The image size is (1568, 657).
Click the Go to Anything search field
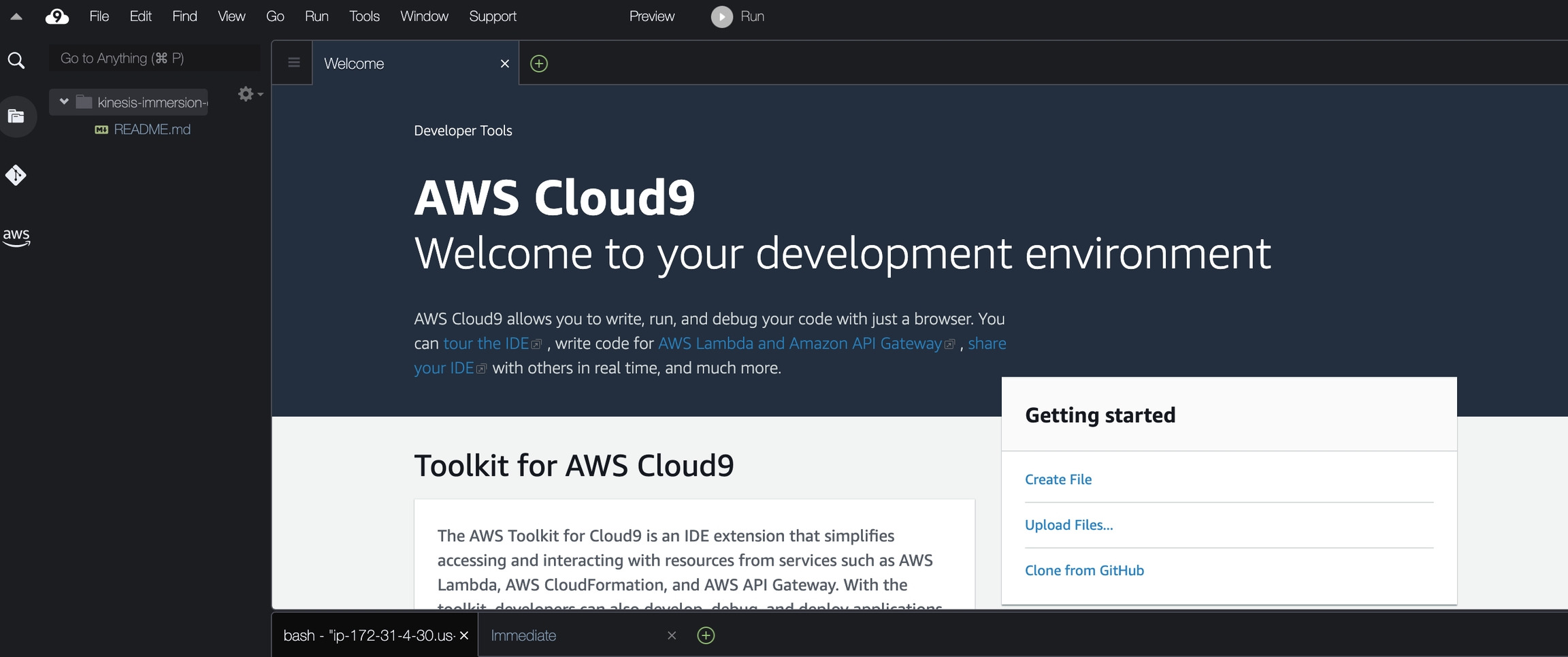pos(154,59)
